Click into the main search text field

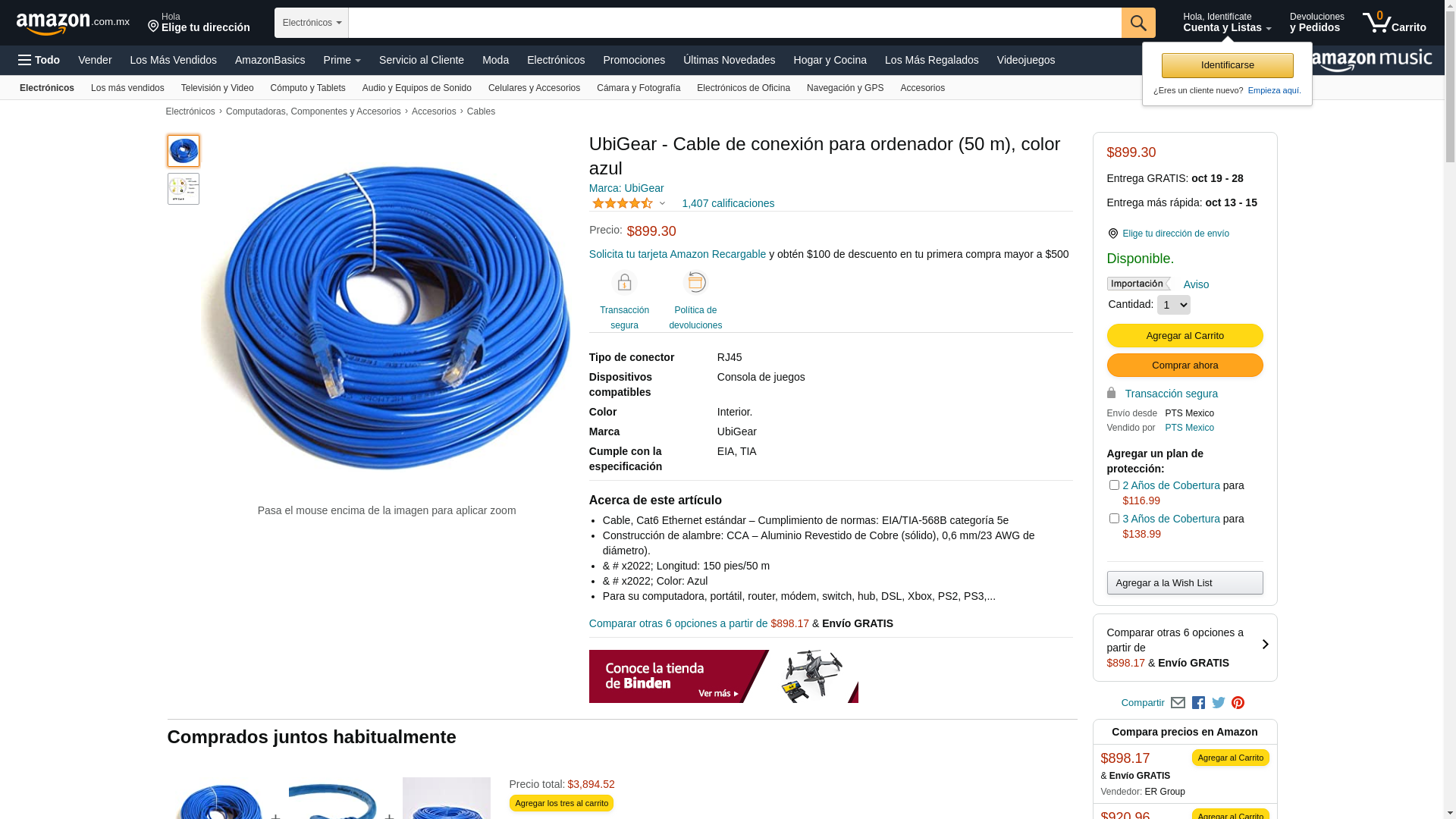pos(735,23)
